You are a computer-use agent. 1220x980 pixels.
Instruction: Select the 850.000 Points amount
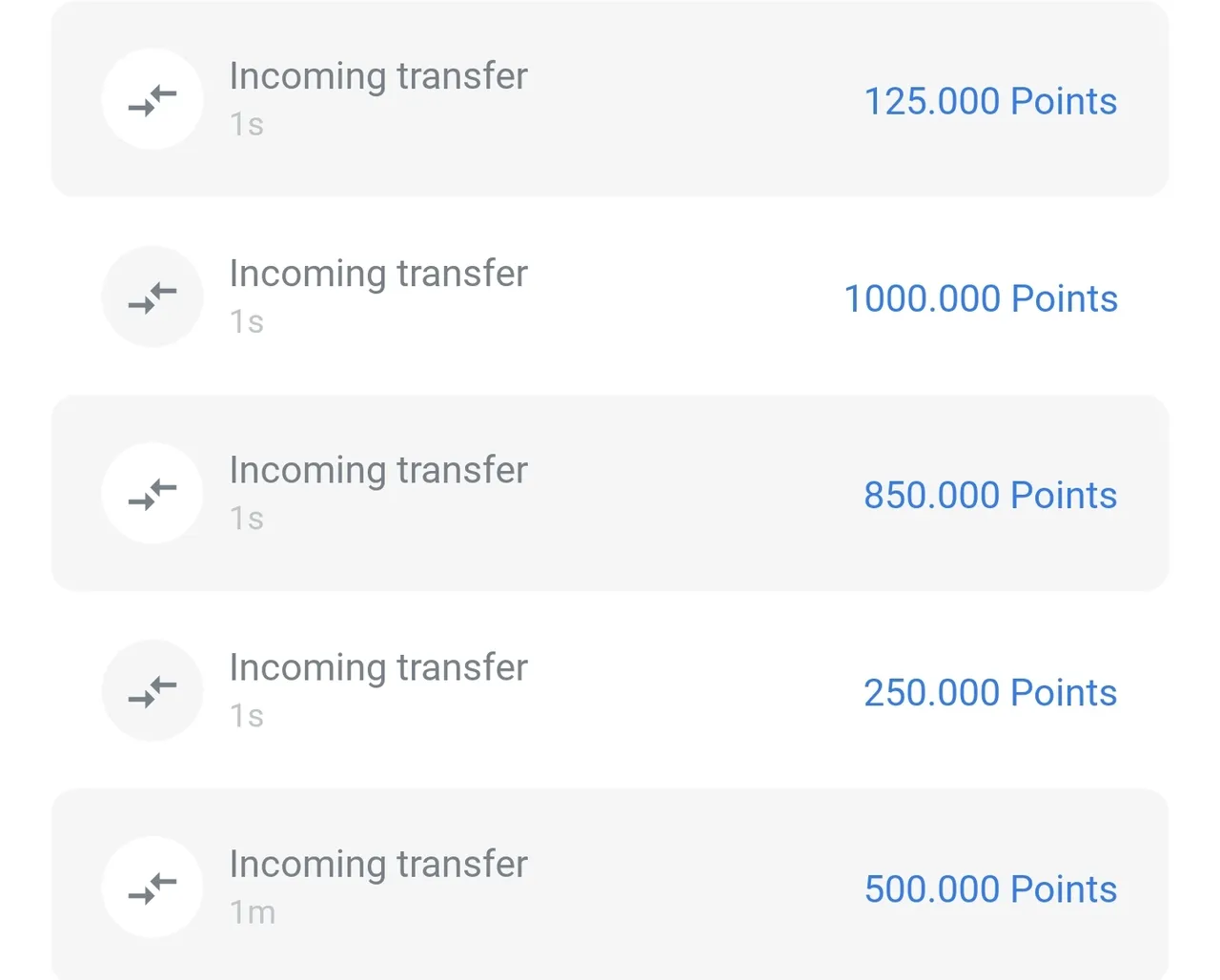coord(990,496)
